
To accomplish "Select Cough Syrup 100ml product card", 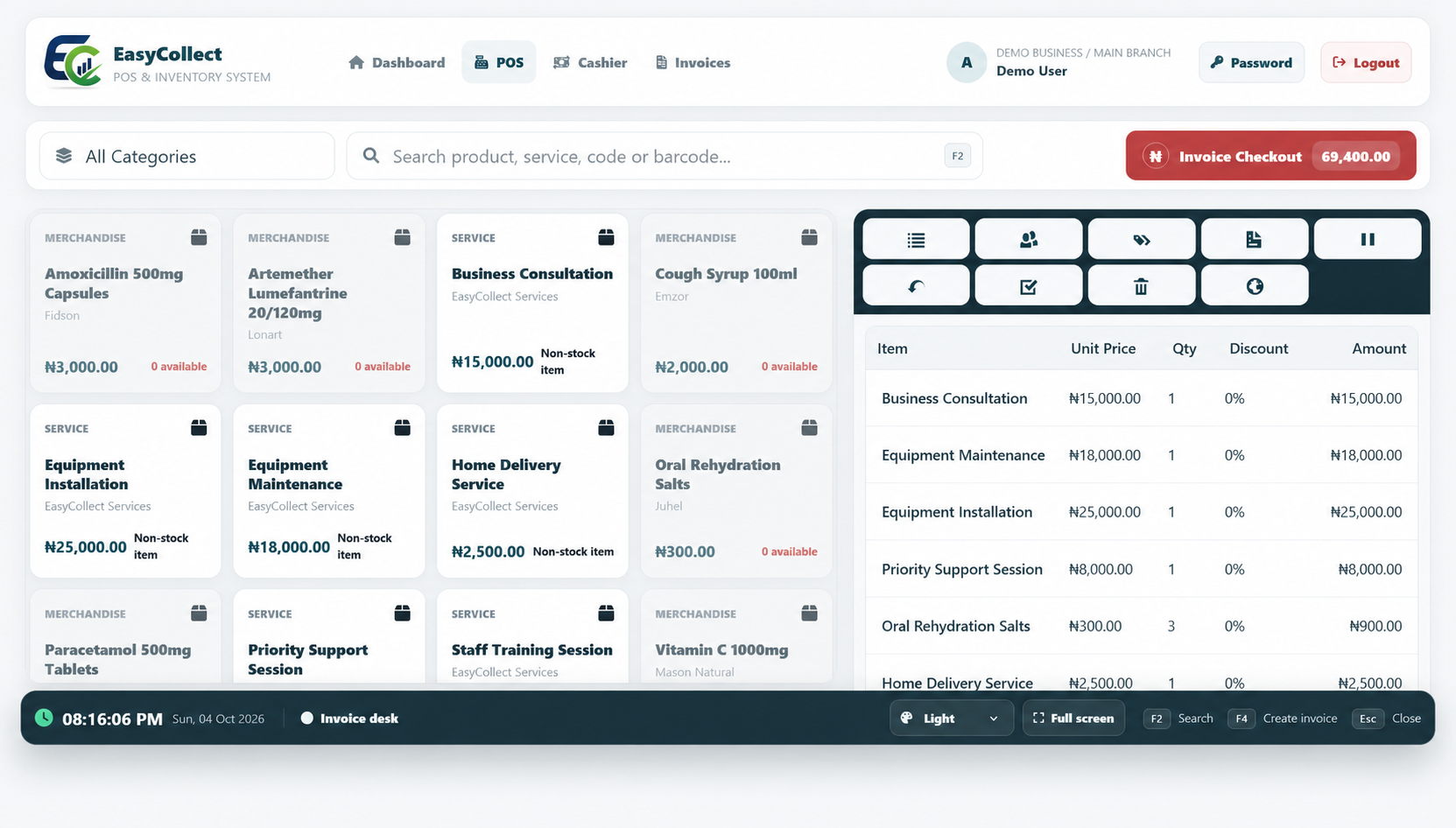I will (736, 303).
